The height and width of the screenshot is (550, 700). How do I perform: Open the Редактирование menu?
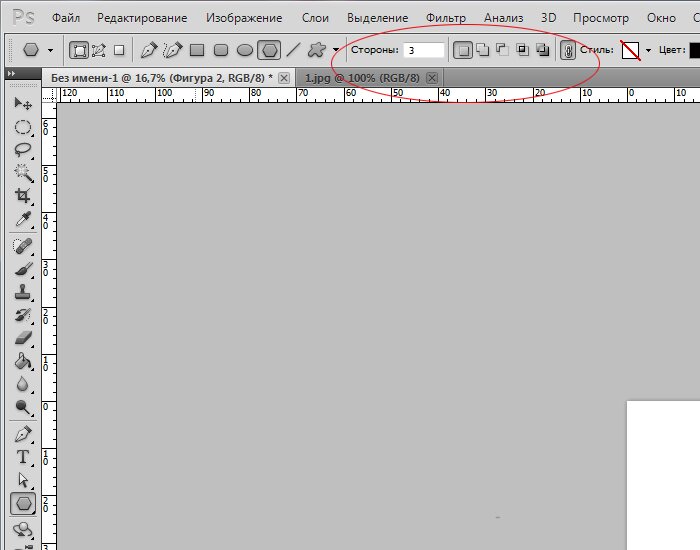click(142, 18)
